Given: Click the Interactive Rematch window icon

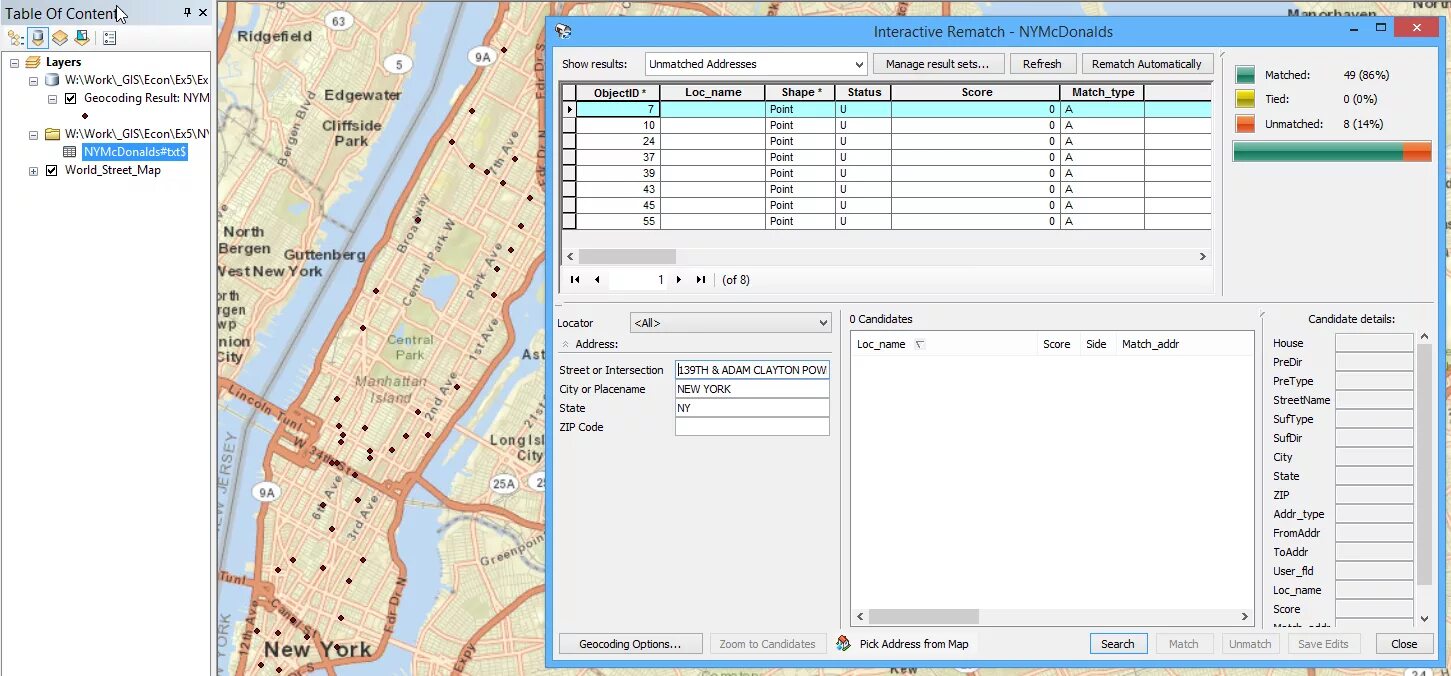Looking at the screenshot, I should [x=564, y=32].
